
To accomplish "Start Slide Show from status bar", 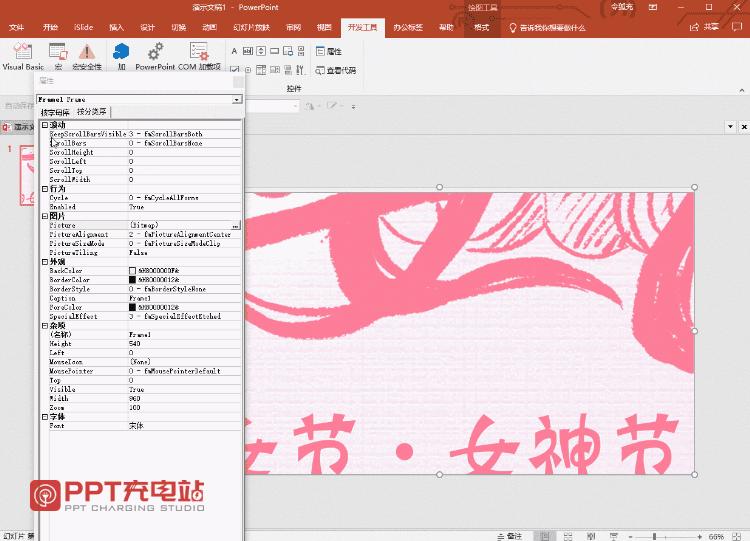I will (614, 537).
